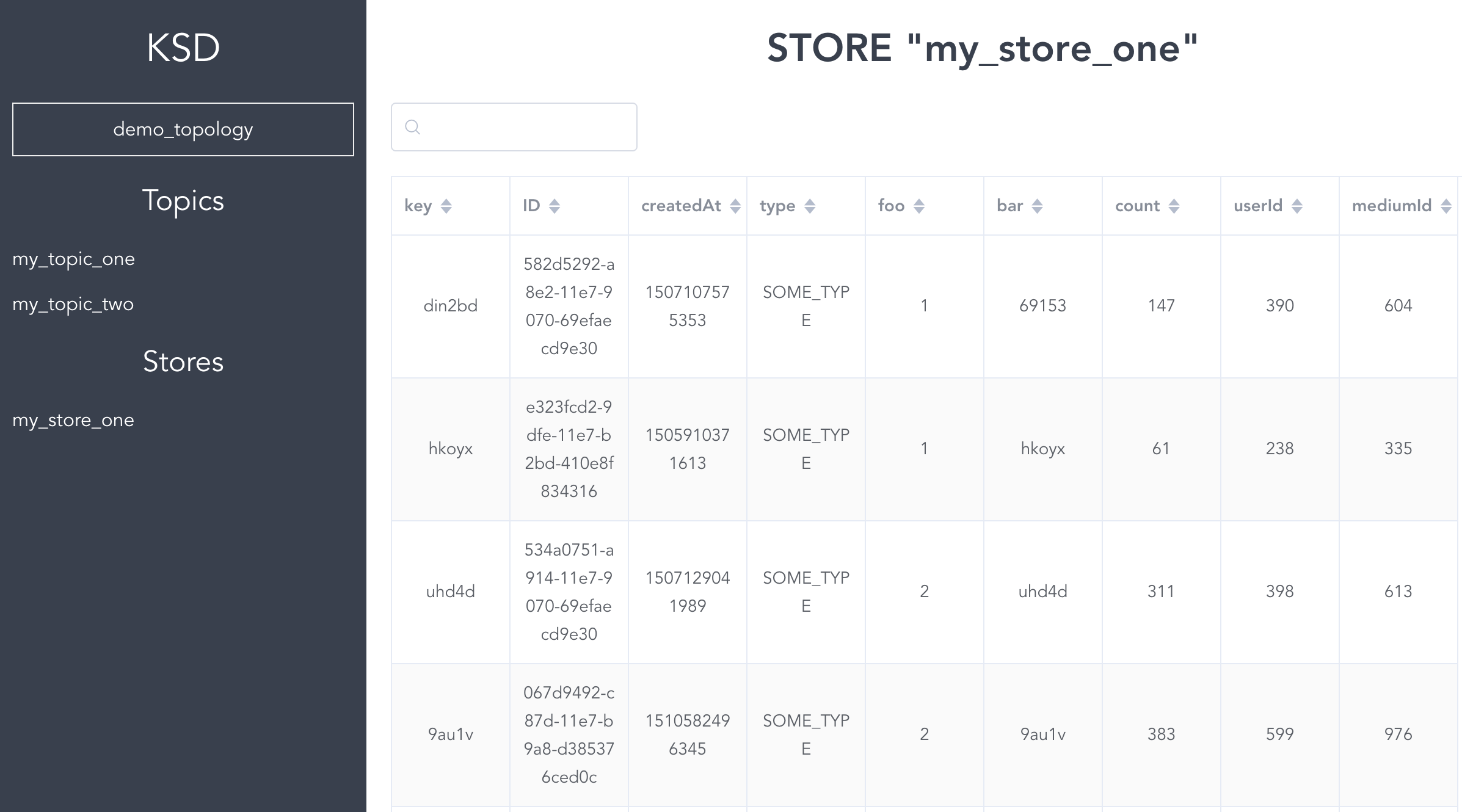Image resolution: width=1462 pixels, height=812 pixels.
Task: Focus the store search input field
Action: [525, 127]
